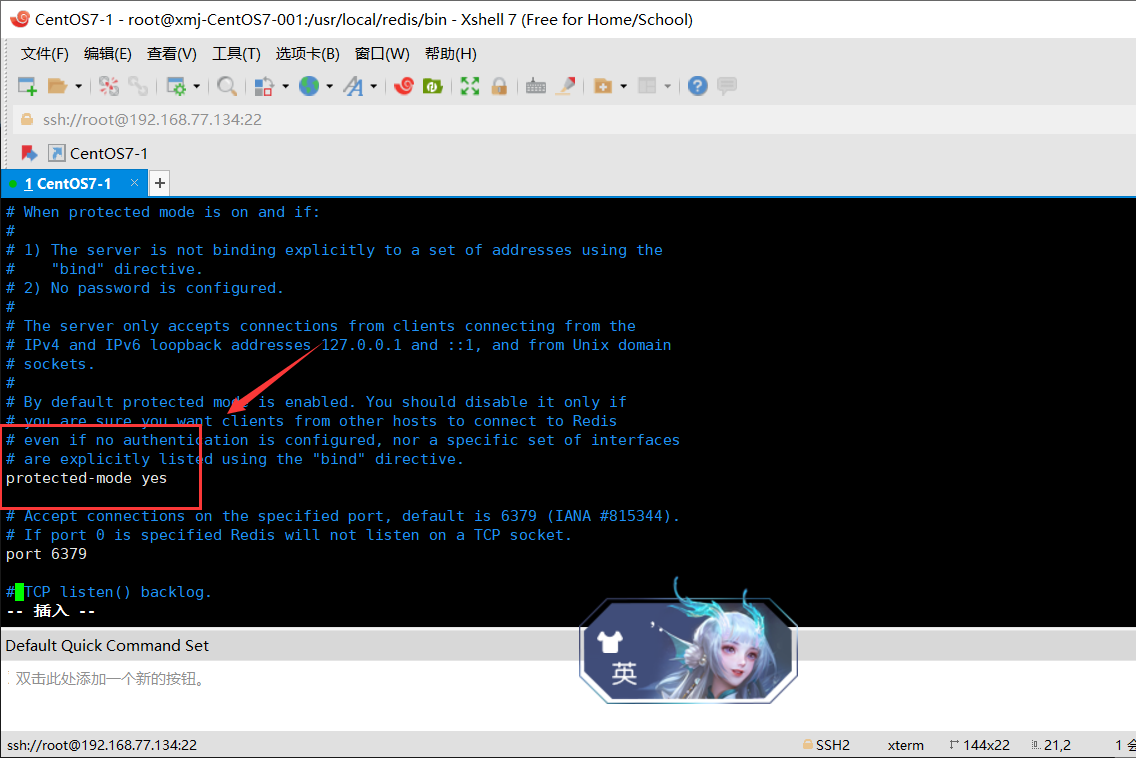Image resolution: width=1136 pixels, height=758 pixels.
Task: Click the Highlight marker pen icon
Action: tap(566, 86)
